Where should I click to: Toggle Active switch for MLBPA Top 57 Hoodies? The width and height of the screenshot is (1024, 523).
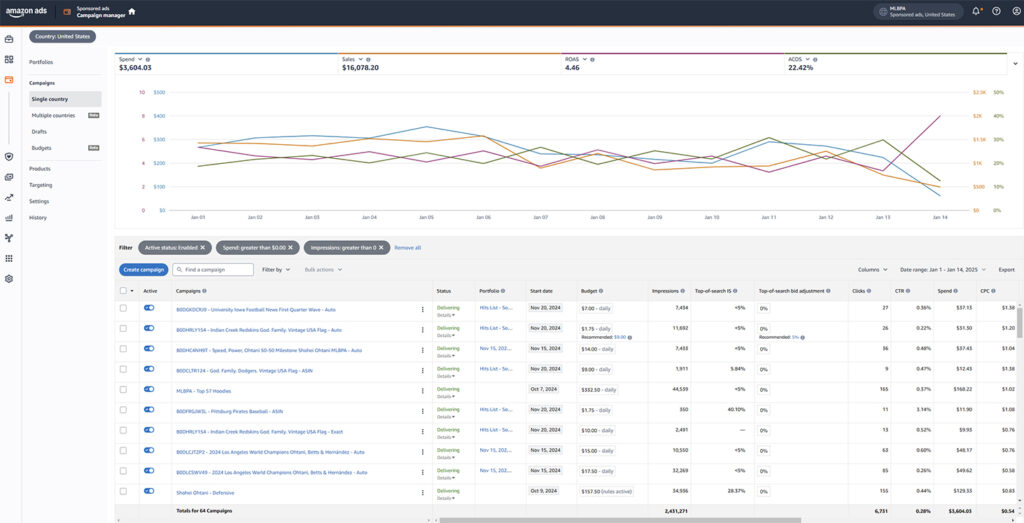(149, 389)
